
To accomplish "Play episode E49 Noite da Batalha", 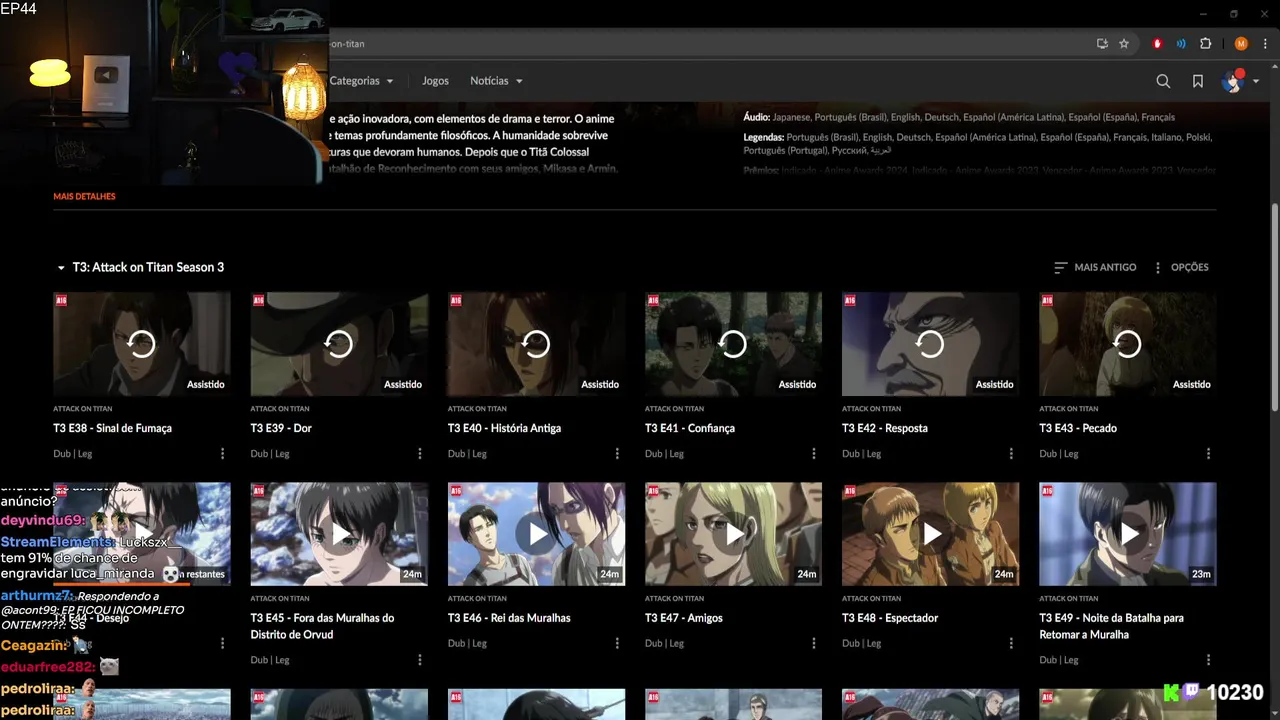I will tap(1127, 535).
